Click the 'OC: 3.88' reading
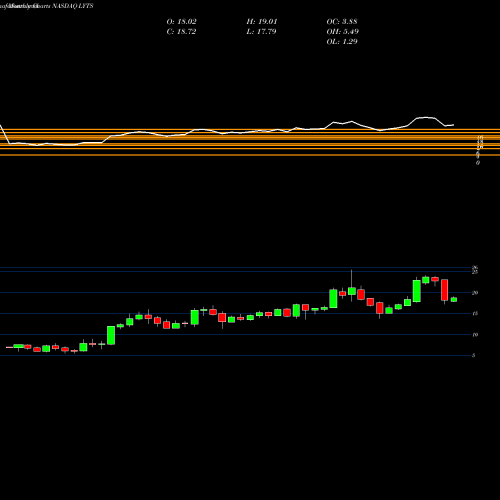 pos(342,22)
